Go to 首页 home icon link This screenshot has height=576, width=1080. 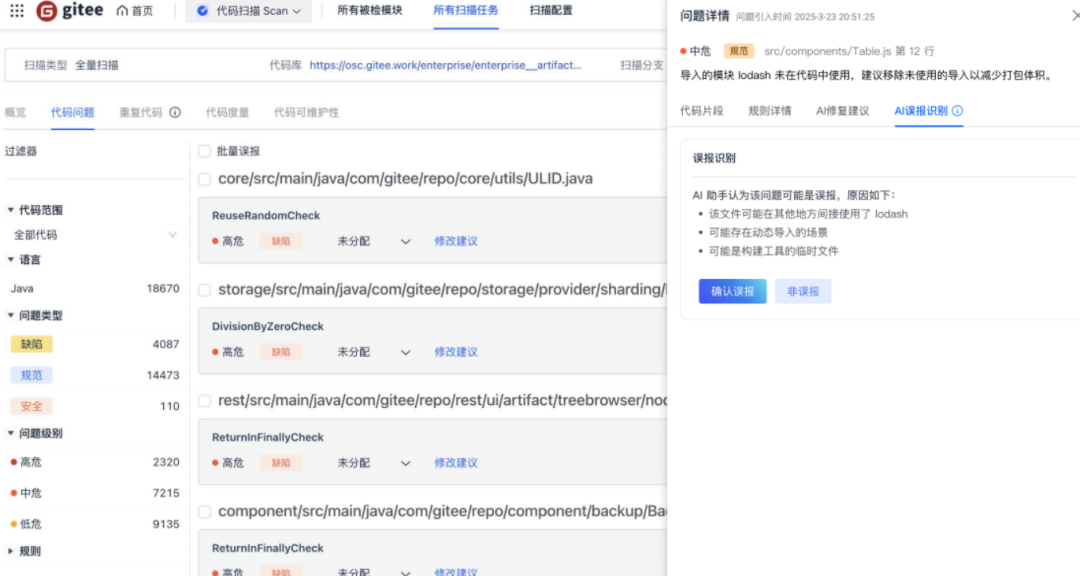coord(135,11)
